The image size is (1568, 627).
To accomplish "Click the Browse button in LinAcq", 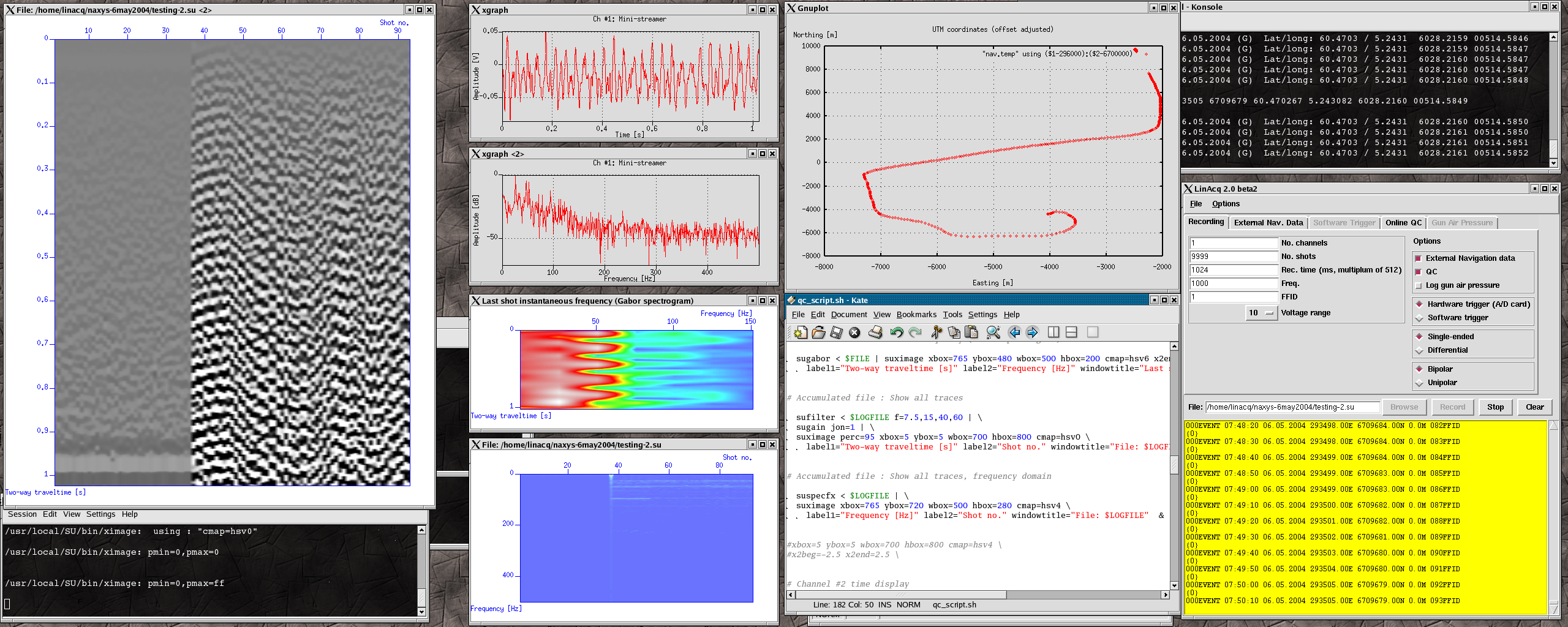I will tap(1404, 407).
